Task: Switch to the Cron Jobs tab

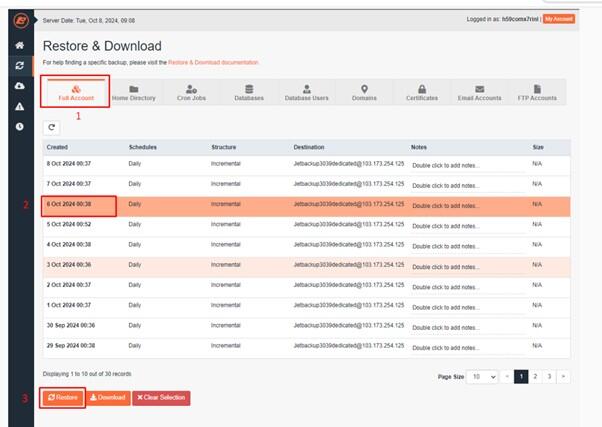Action: 191,92
